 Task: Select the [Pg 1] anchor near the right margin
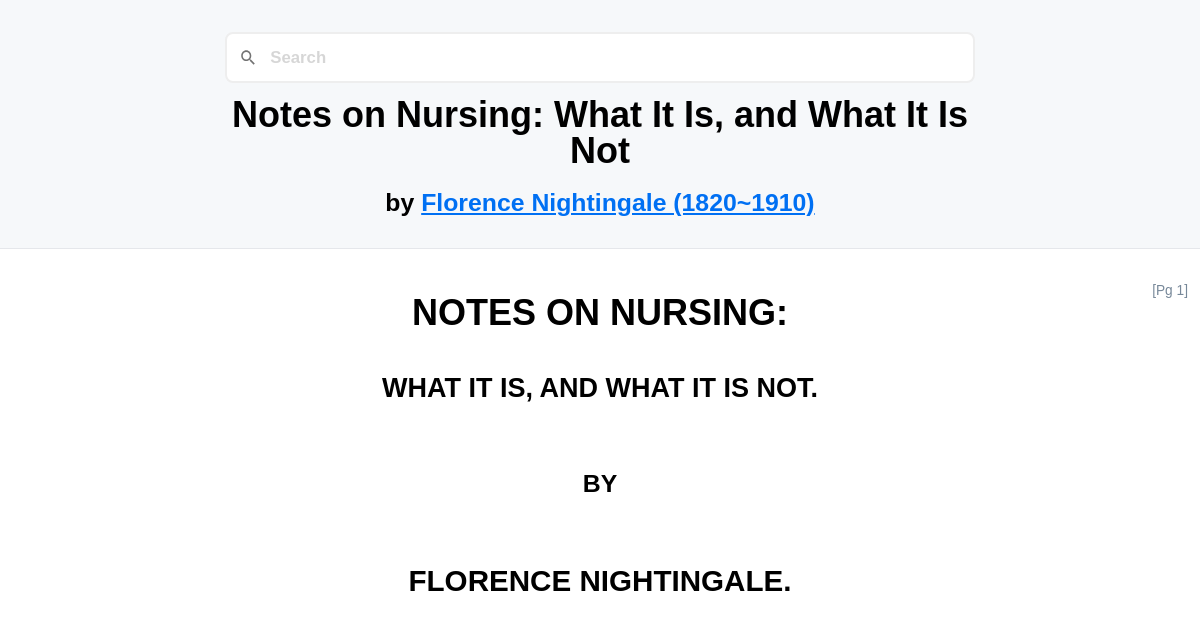[1170, 290]
